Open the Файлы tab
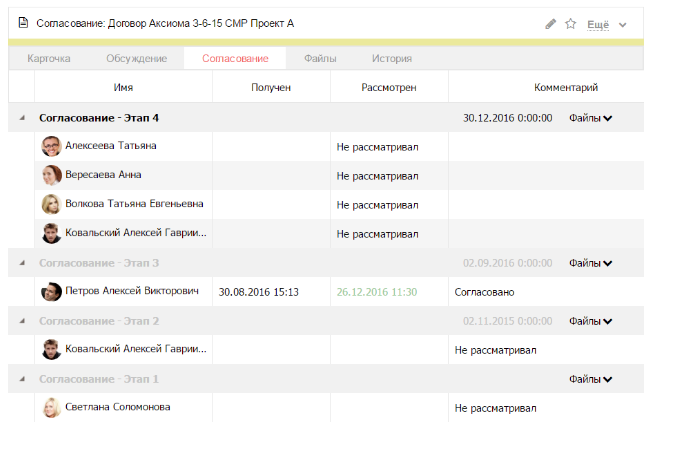Viewport: 695px width, 451px height. 320,58
